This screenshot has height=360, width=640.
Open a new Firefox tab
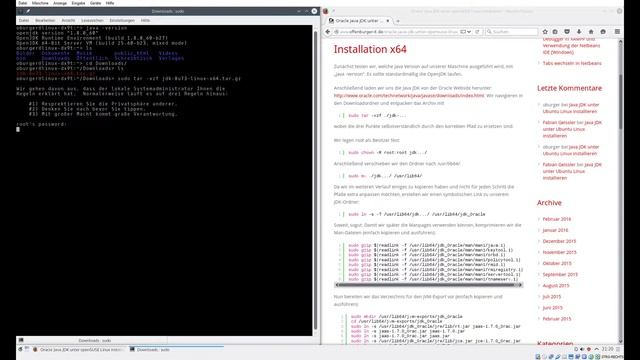click(x=398, y=20)
